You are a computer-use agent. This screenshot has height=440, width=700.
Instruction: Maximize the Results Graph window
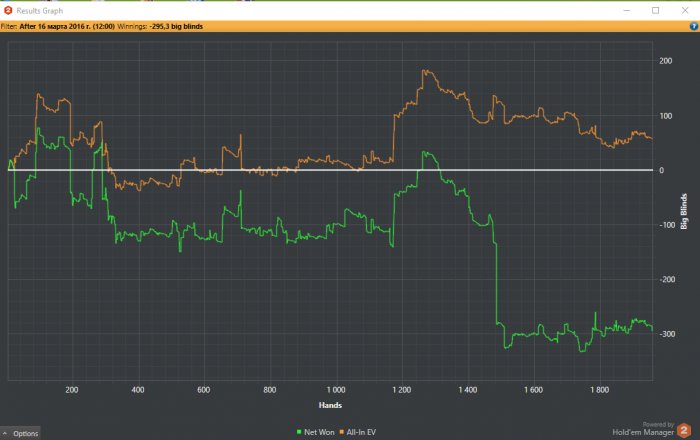click(x=655, y=10)
